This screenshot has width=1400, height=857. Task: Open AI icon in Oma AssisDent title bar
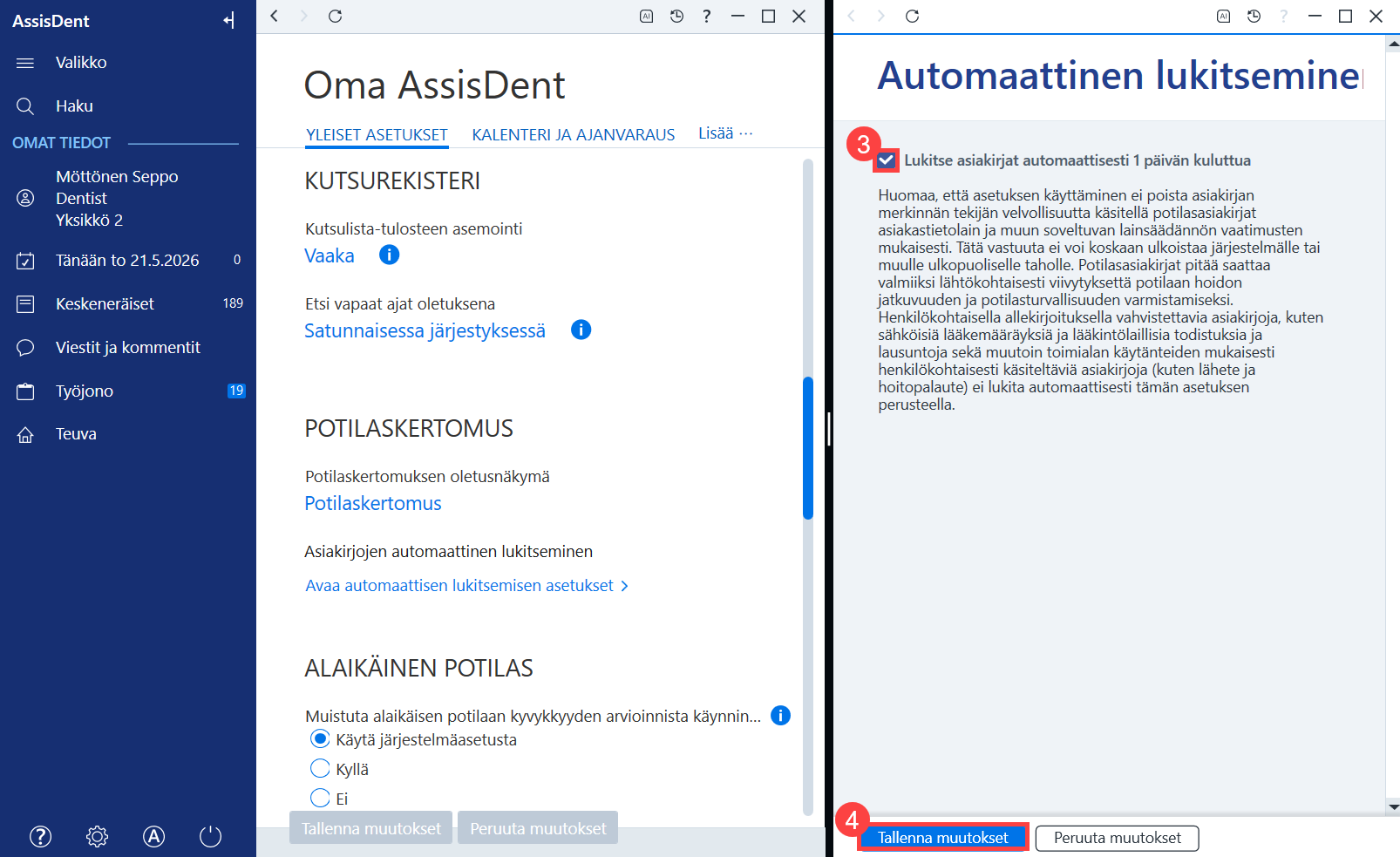point(646,16)
